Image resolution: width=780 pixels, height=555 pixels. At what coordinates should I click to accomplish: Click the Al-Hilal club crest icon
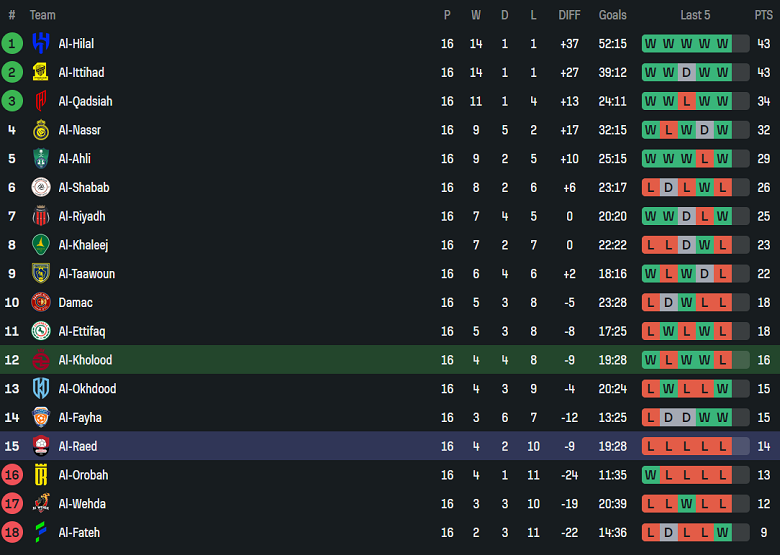point(41,43)
